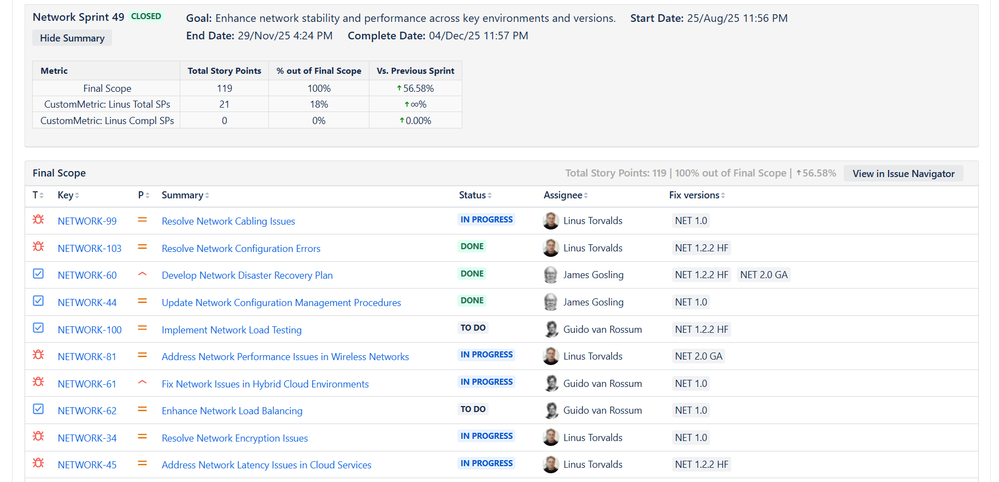
Task: Open Address Network Latency Issues in Cloud Services
Action: point(266,465)
